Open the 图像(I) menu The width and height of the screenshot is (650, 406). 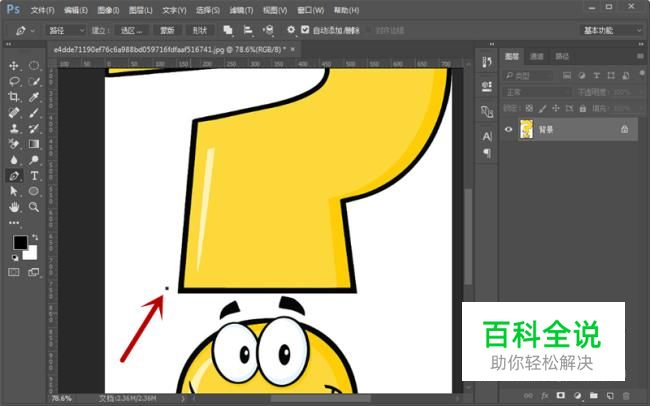click(108, 10)
